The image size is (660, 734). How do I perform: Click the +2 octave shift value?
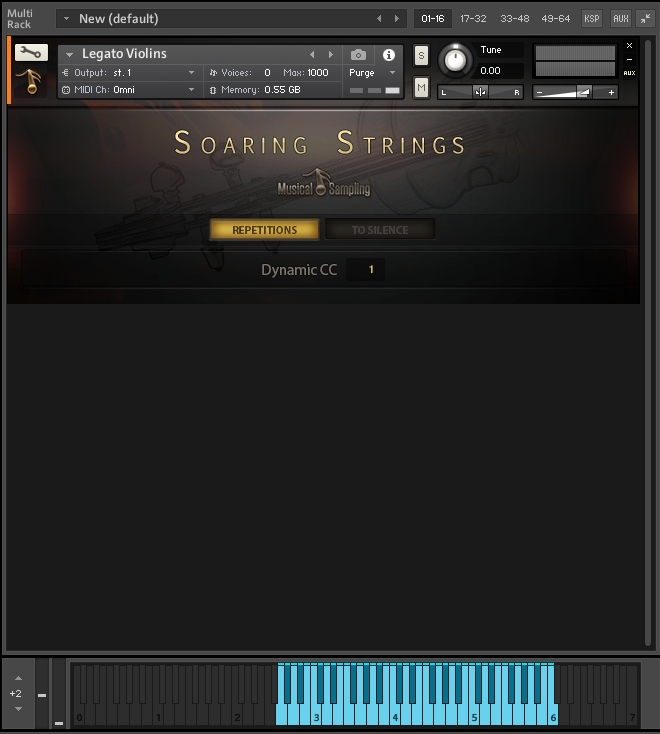coord(15,693)
